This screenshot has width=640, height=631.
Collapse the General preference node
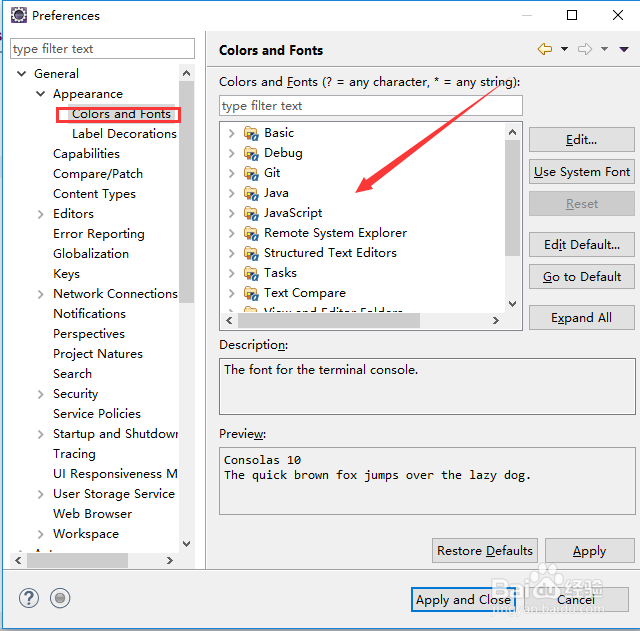click(22, 74)
